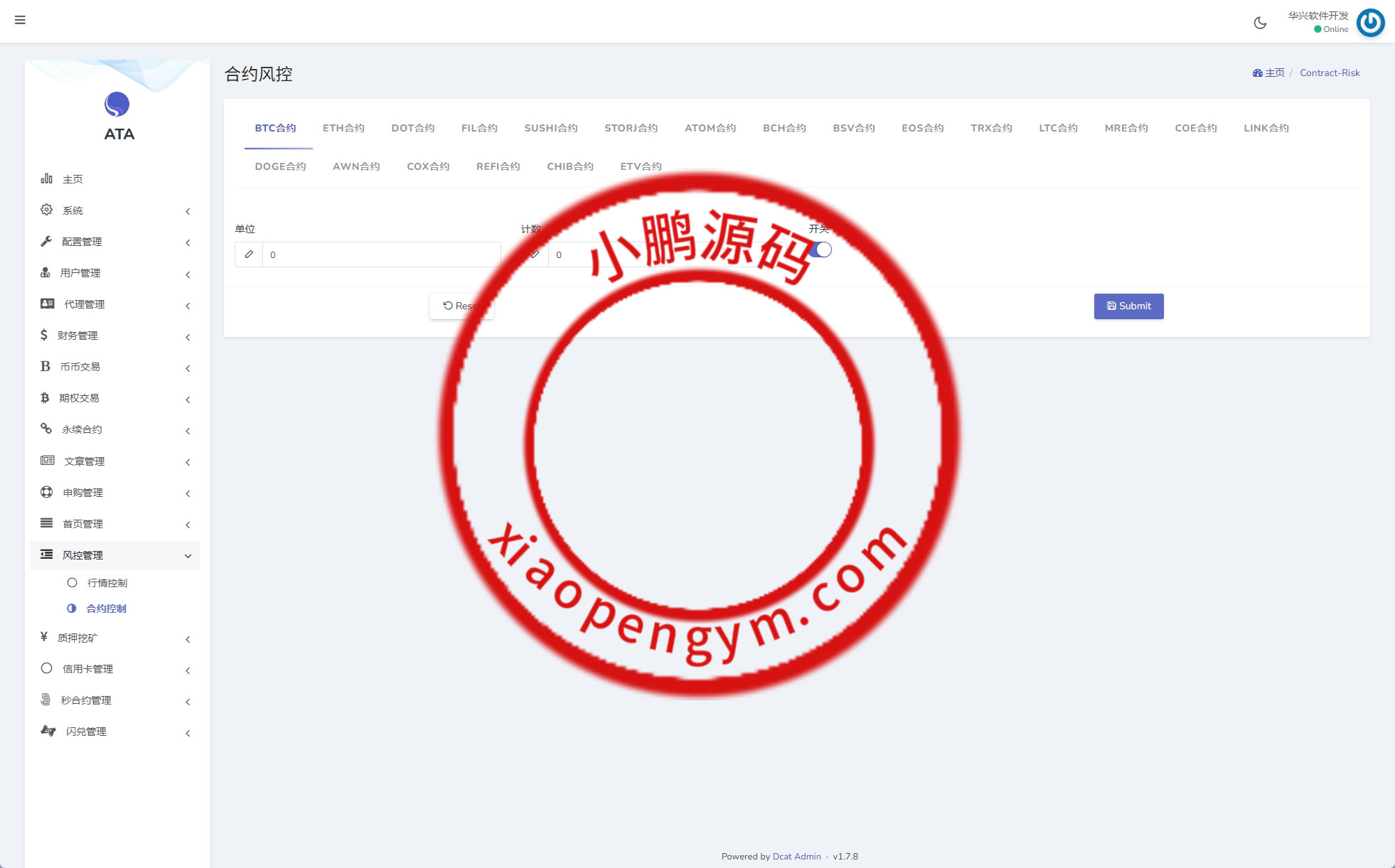Click the 主页 bar chart icon

47,178
